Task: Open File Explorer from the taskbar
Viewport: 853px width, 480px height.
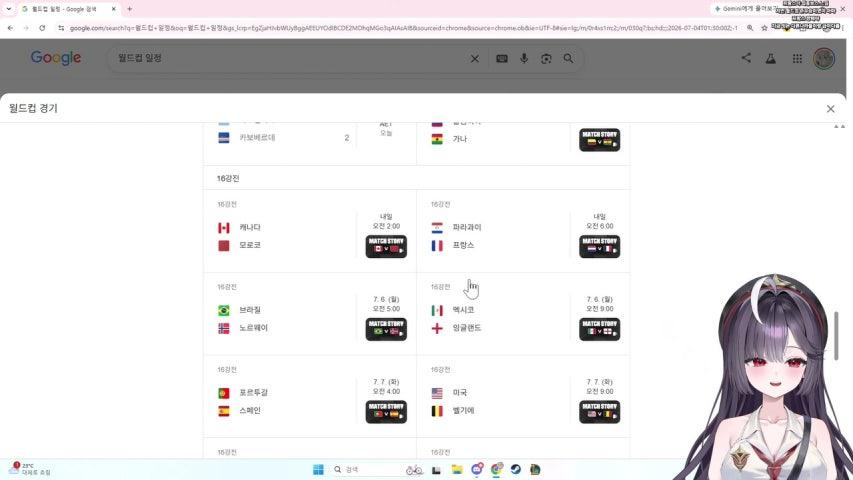Action: pos(456,470)
